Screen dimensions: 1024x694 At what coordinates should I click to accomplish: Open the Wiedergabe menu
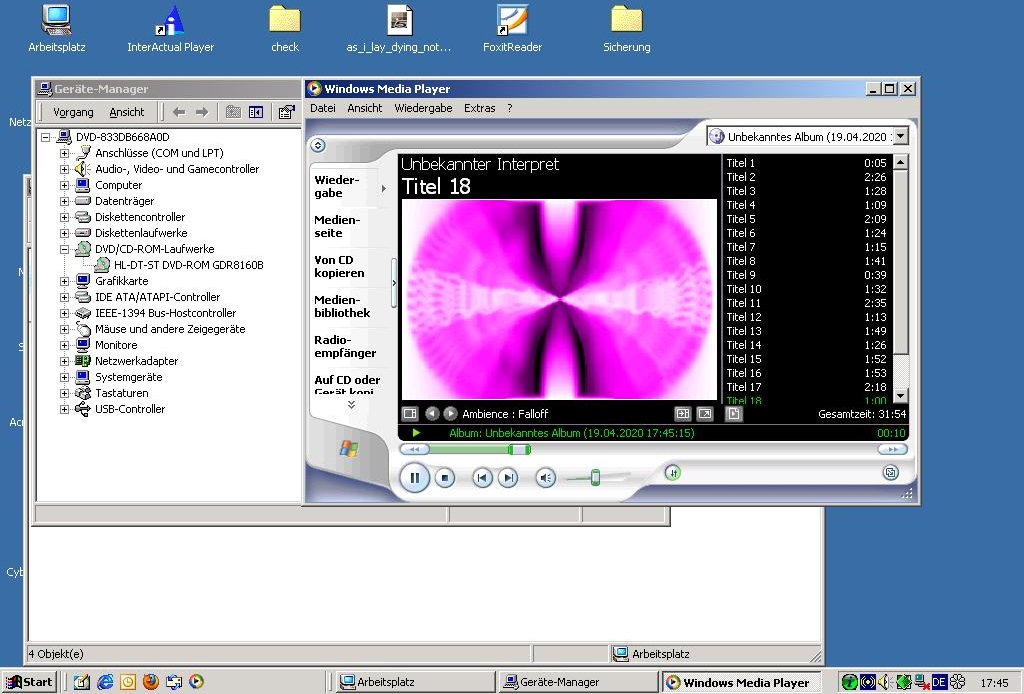click(423, 108)
